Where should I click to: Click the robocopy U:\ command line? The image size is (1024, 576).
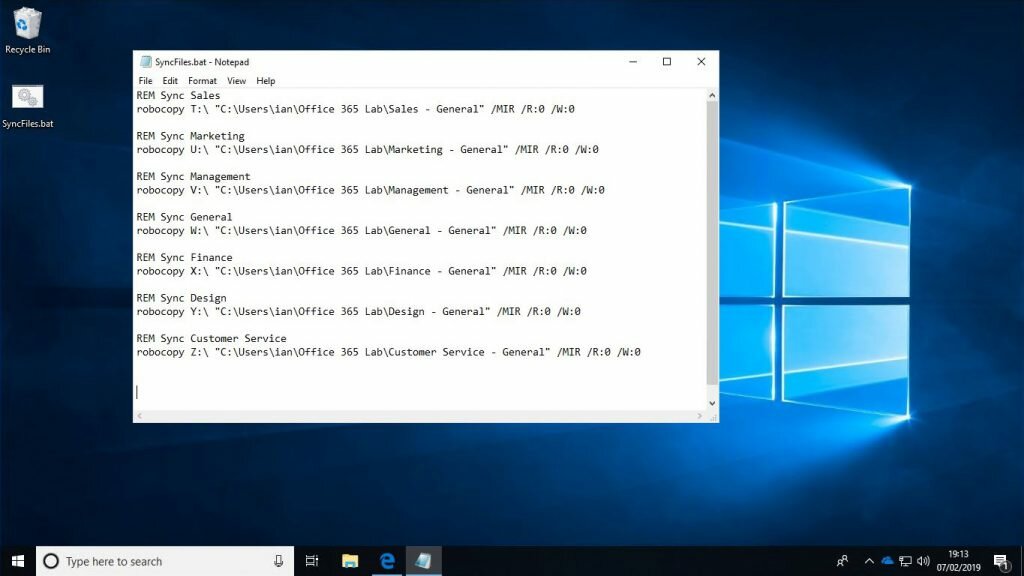(x=368, y=150)
